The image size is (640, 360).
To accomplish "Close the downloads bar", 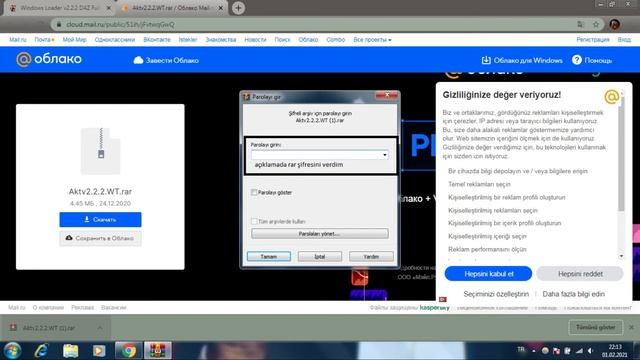I will pyautogui.click(x=631, y=327).
